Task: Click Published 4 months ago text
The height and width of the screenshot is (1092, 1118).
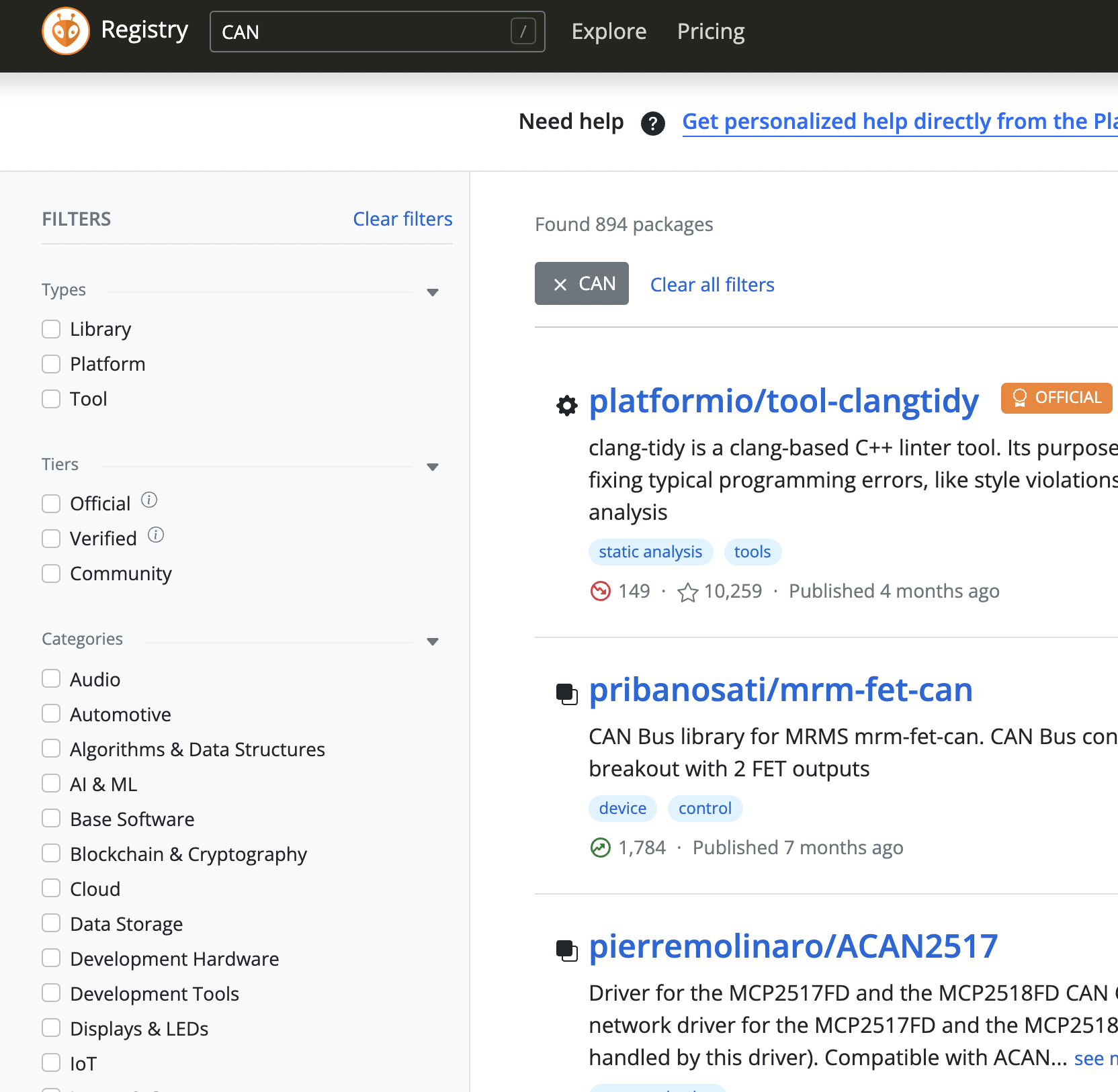Action: 894,592
